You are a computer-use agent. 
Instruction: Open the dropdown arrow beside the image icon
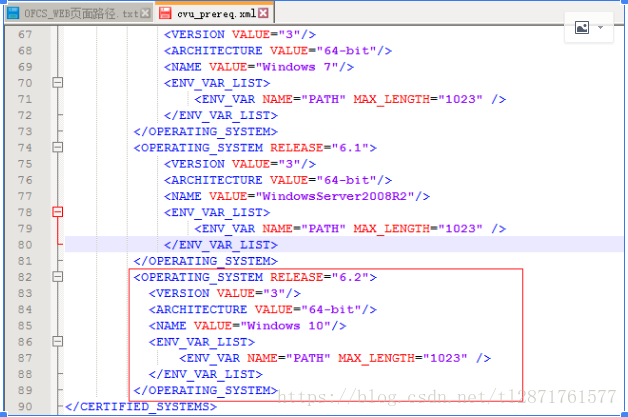coord(600,28)
